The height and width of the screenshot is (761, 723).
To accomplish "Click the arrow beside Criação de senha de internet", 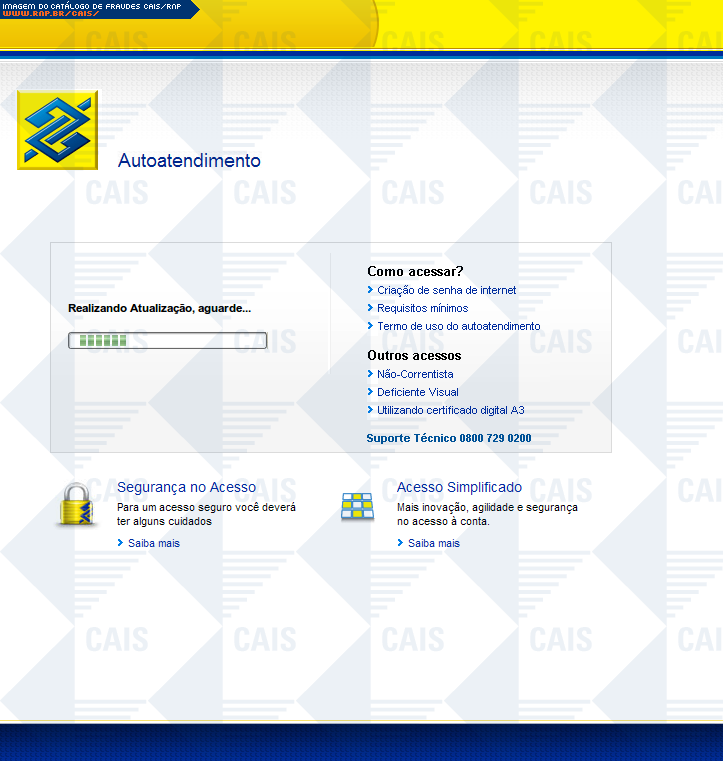I will point(371,290).
